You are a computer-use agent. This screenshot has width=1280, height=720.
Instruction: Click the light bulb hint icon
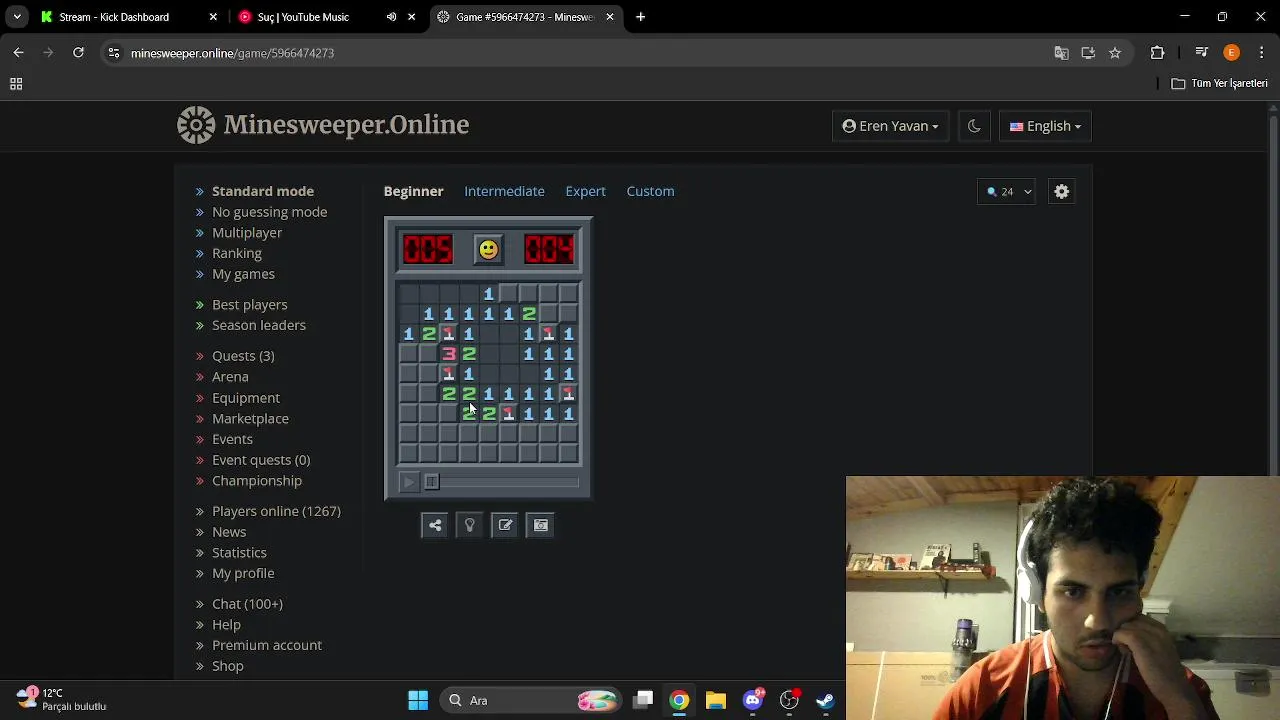pos(470,525)
